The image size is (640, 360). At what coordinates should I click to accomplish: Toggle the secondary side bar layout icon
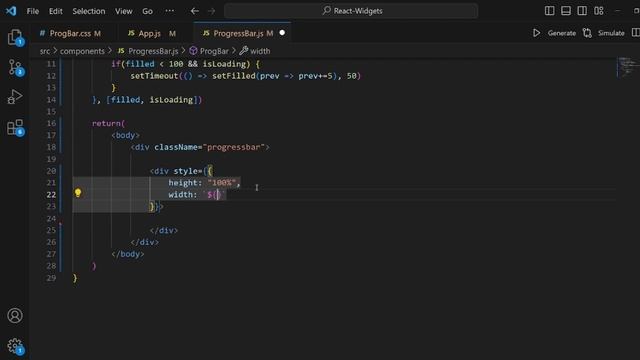[582, 11]
